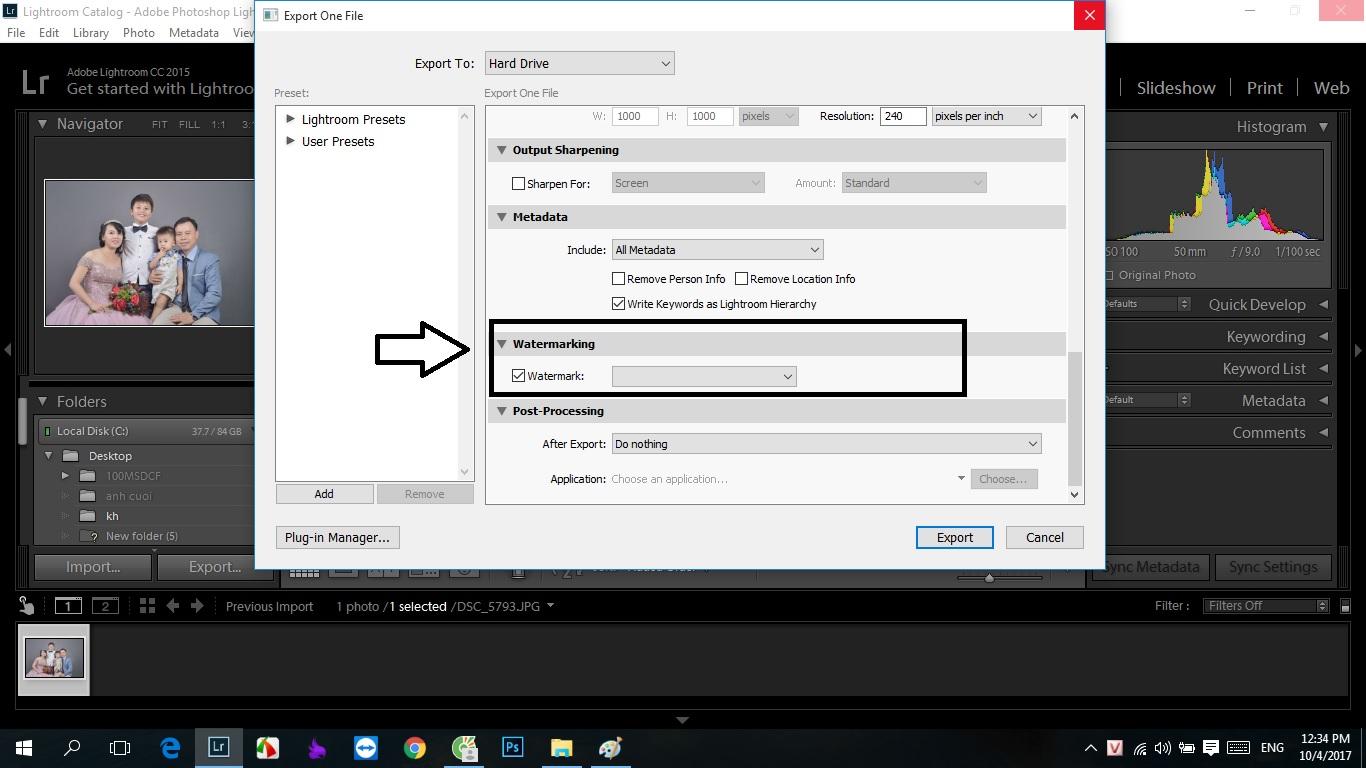Click the Lightroom taskbar icon

(218, 747)
